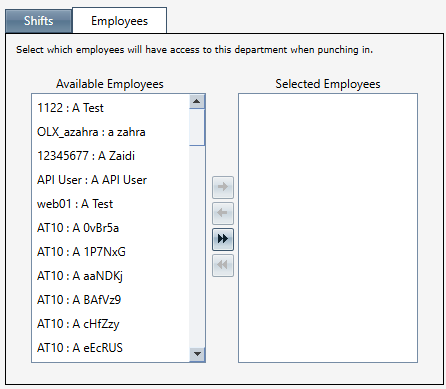Image resolution: width=446 pixels, height=389 pixels.
Task: Select employee AT10 : A aaNDKj
Action: pyautogui.click(x=110, y=276)
